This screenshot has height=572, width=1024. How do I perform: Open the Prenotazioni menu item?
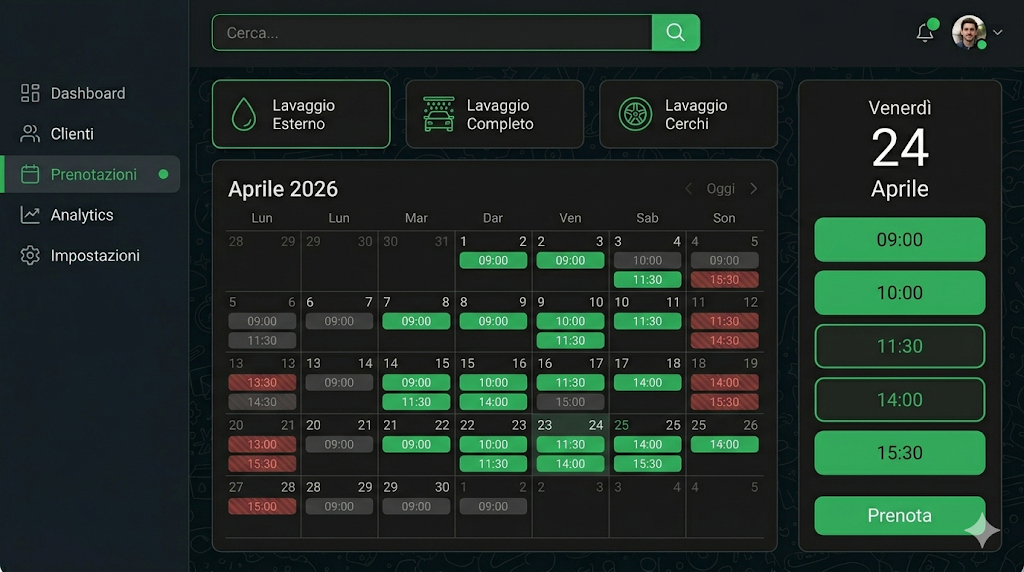click(x=90, y=174)
